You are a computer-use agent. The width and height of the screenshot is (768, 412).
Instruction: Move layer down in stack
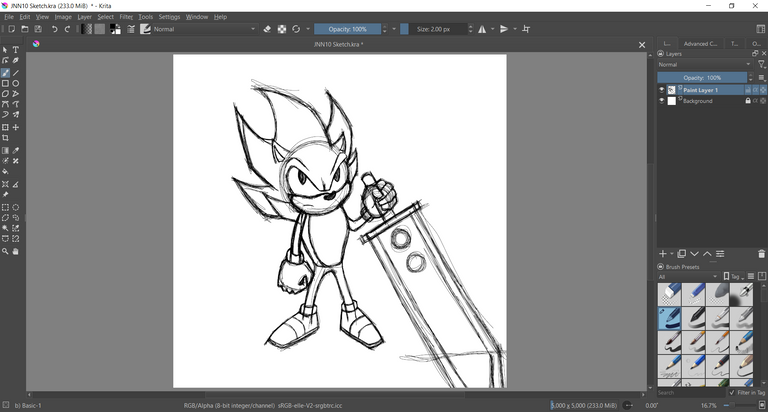pyautogui.click(x=694, y=254)
